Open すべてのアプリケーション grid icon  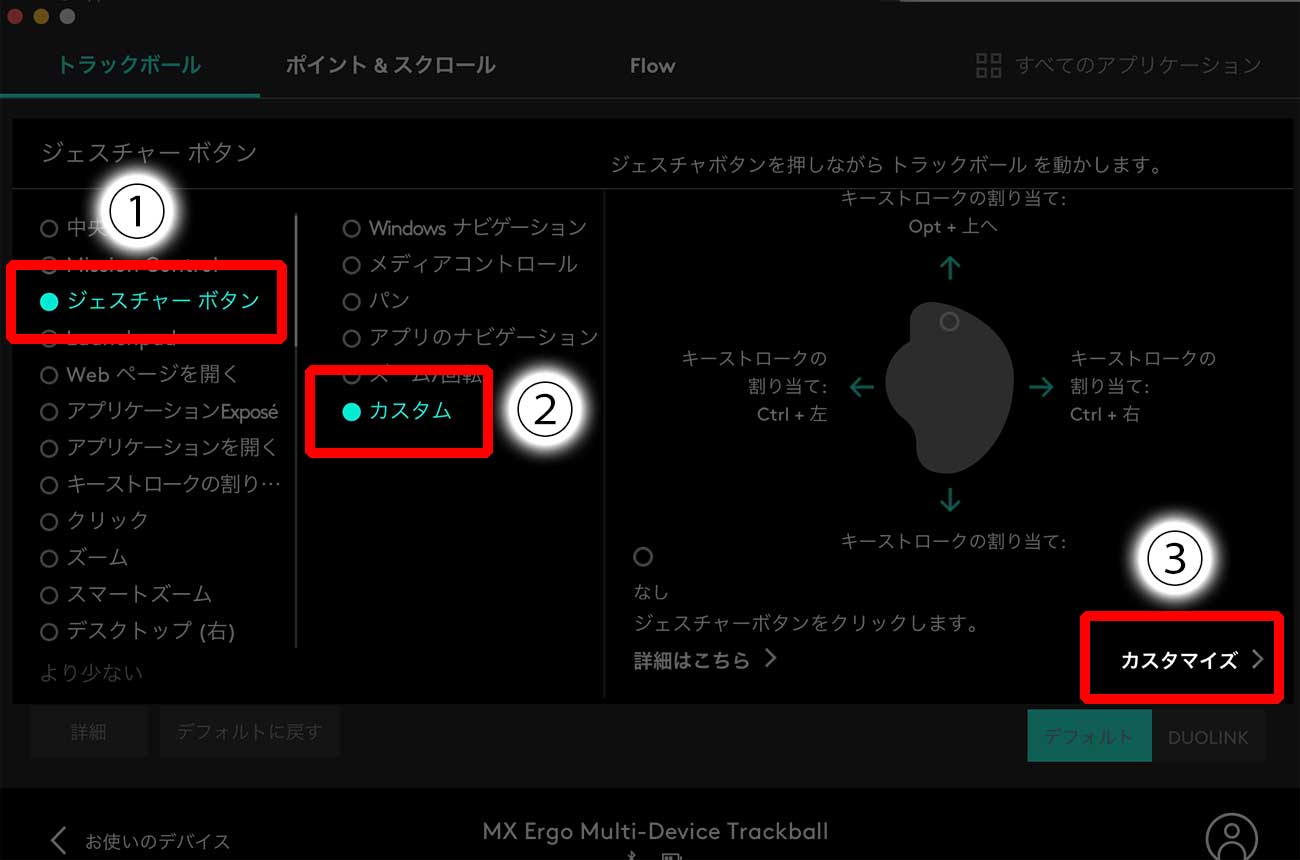[x=988, y=66]
